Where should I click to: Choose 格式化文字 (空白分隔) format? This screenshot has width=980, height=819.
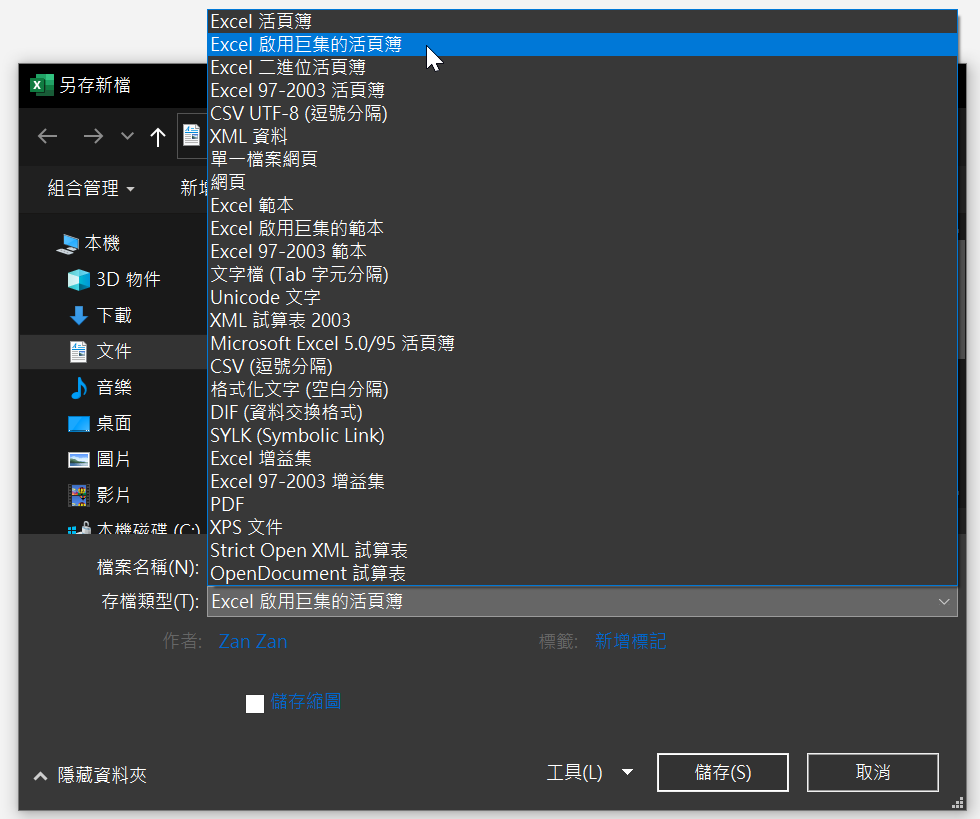tap(582, 389)
